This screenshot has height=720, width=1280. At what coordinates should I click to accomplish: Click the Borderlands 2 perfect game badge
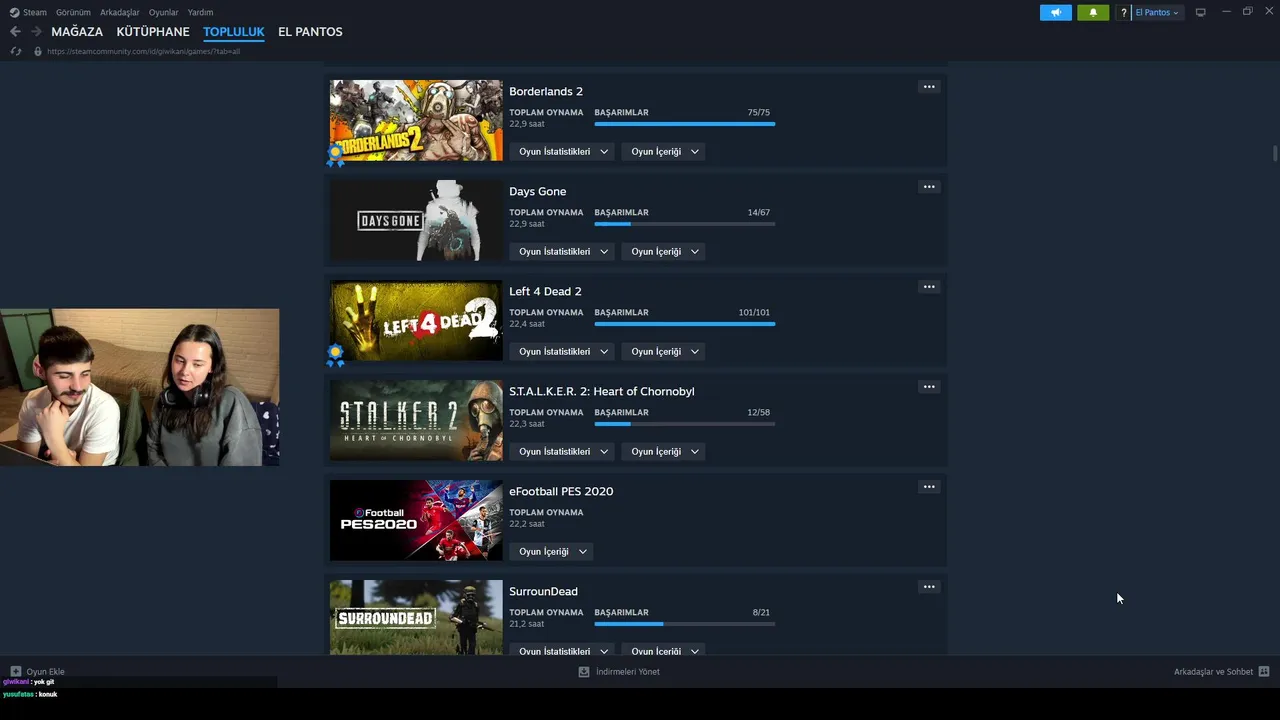pyautogui.click(x=336, y=155)
